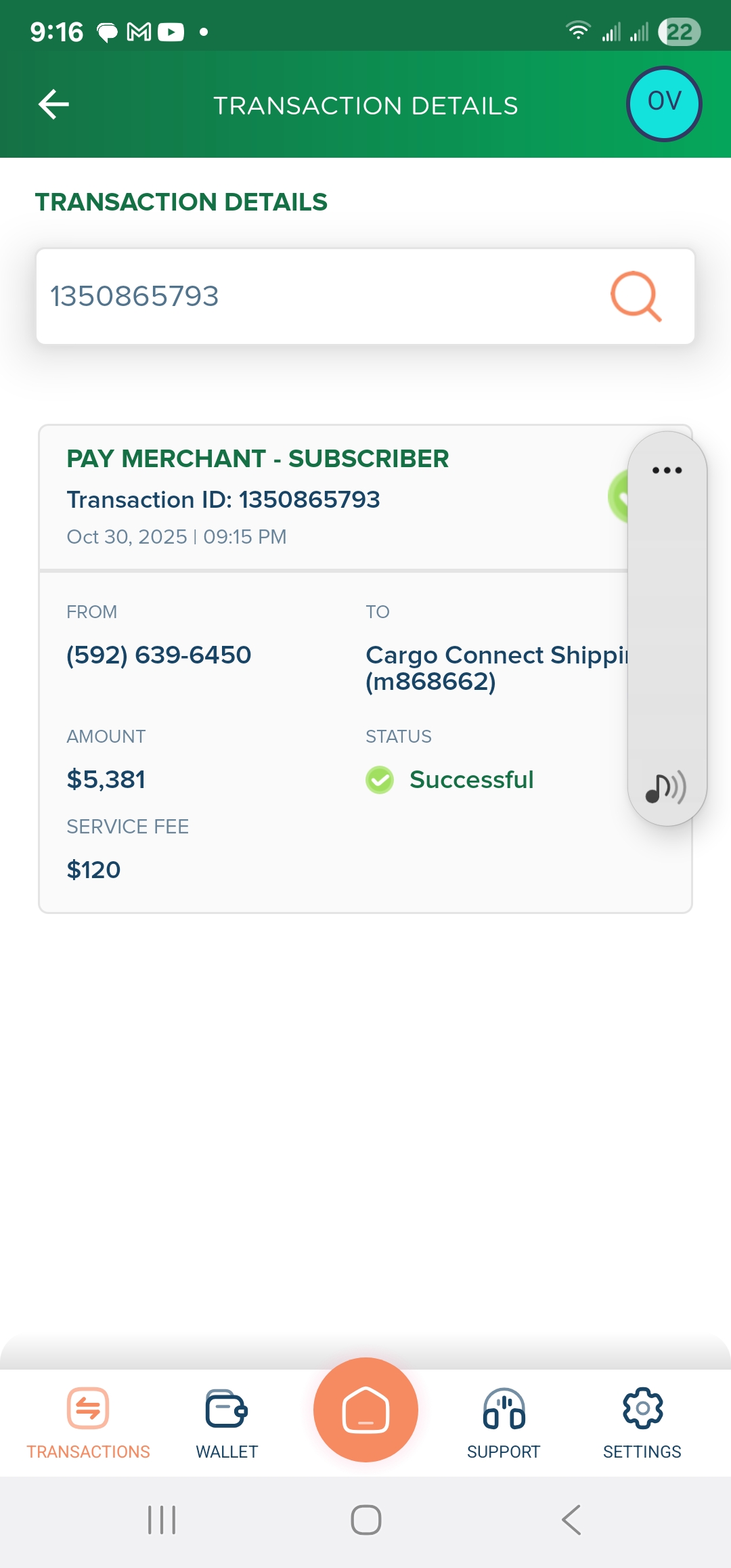Screen dimensions: 731x1568
Task: Tap the Successful status label
Action: tap(471, 780)
